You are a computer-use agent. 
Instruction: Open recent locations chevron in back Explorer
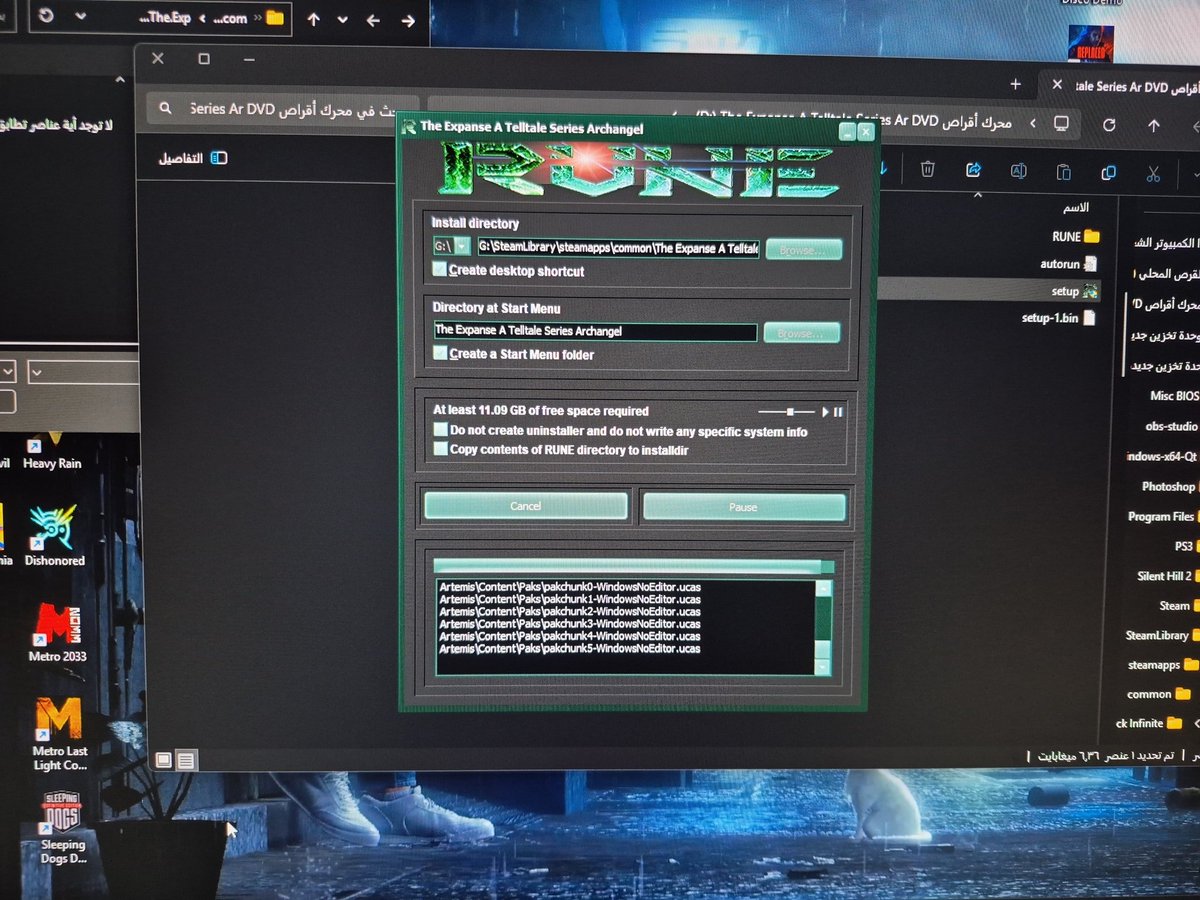coord(343,19)
